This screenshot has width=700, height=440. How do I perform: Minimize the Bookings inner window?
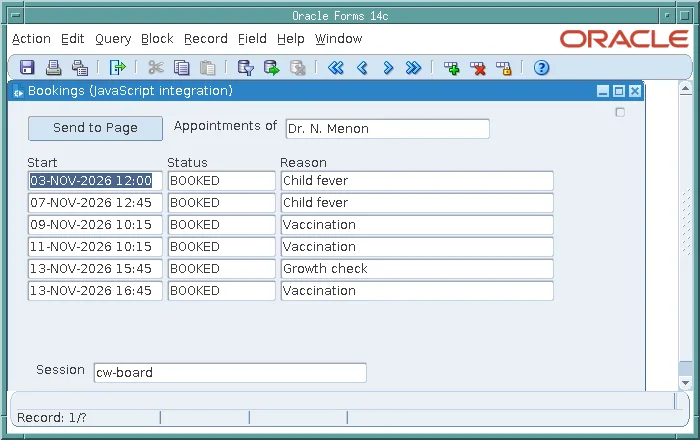click(x=603, y=91)
